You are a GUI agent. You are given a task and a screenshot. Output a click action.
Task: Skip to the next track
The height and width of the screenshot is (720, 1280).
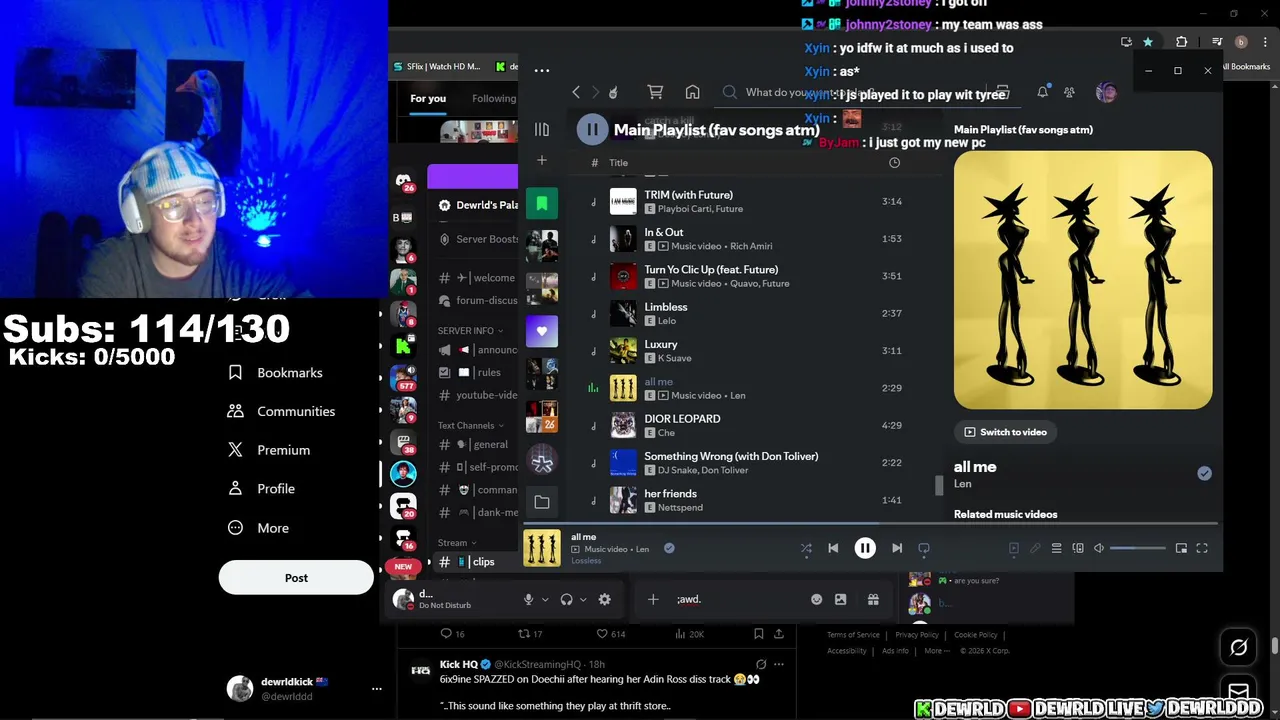[897, 548]
